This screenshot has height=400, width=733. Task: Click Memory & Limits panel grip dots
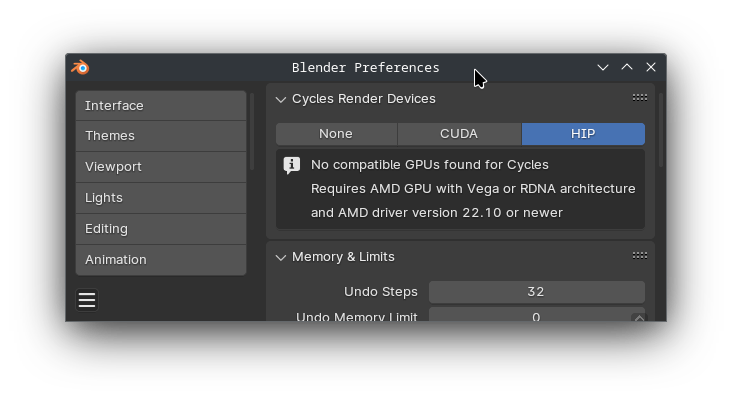[640, 256]
